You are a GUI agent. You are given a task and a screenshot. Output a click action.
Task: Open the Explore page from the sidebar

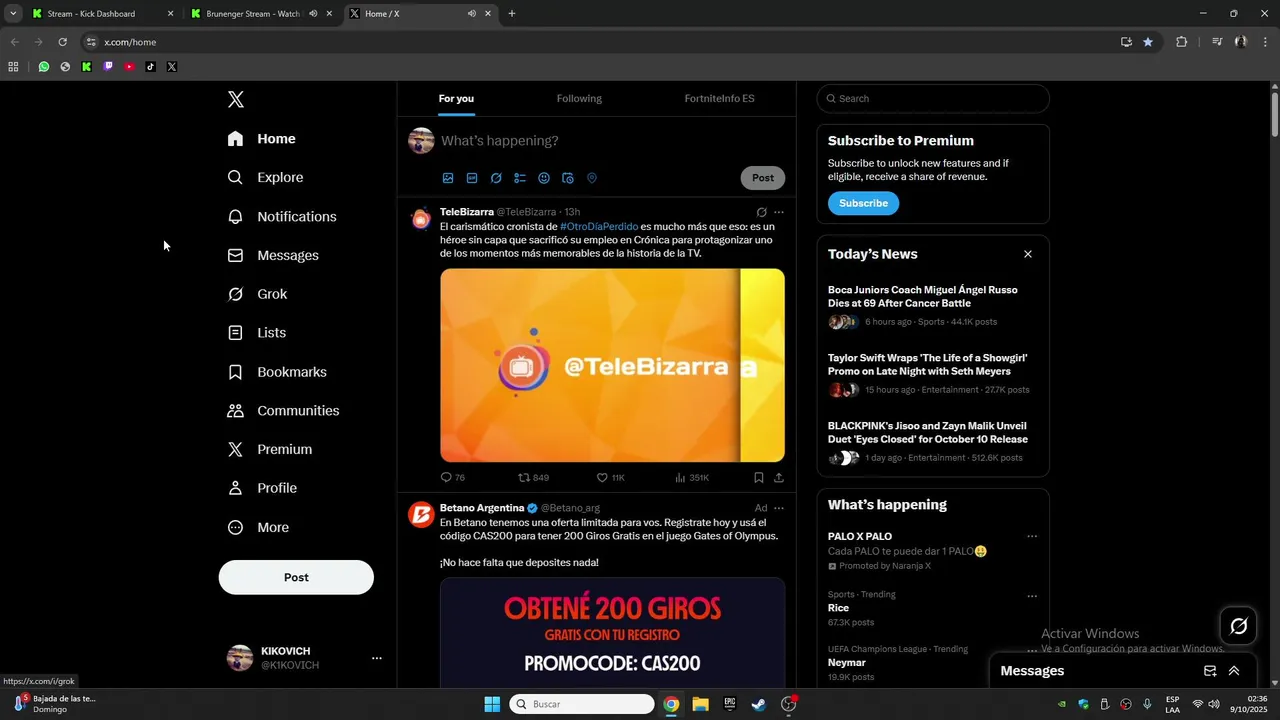[266, 177]
